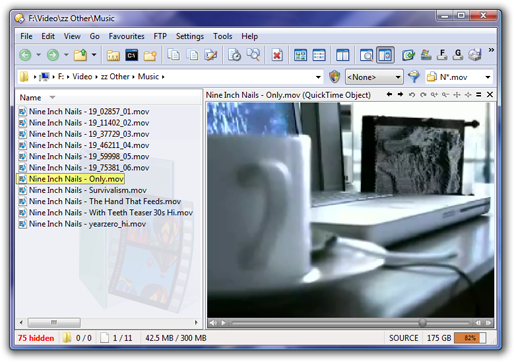514x362 pixels.
Task: Open the N*.mov filter dropdown arrow
Action: [x=488, y=77]
